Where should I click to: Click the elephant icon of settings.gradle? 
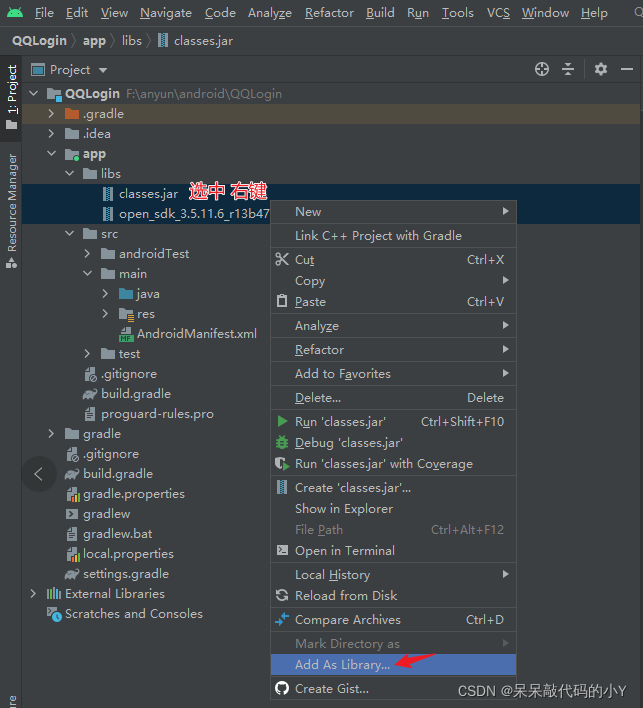click(72, 574)
